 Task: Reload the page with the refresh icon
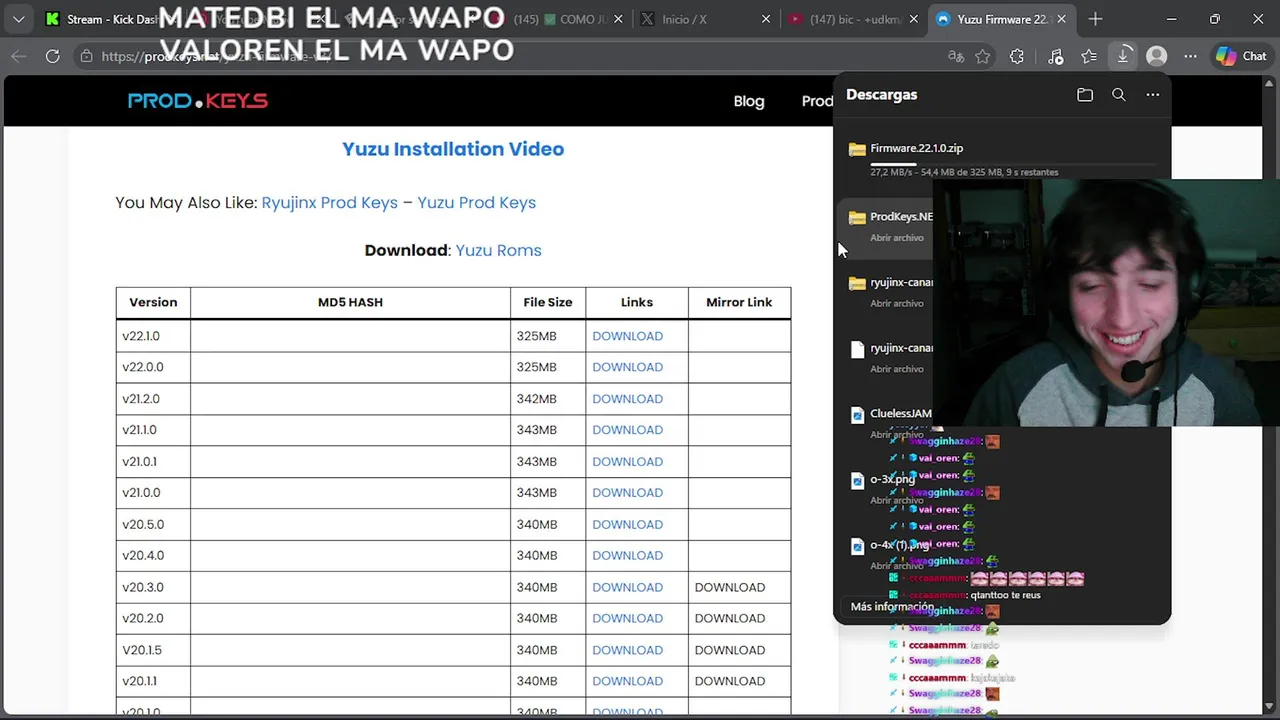(x=53, y=56)
